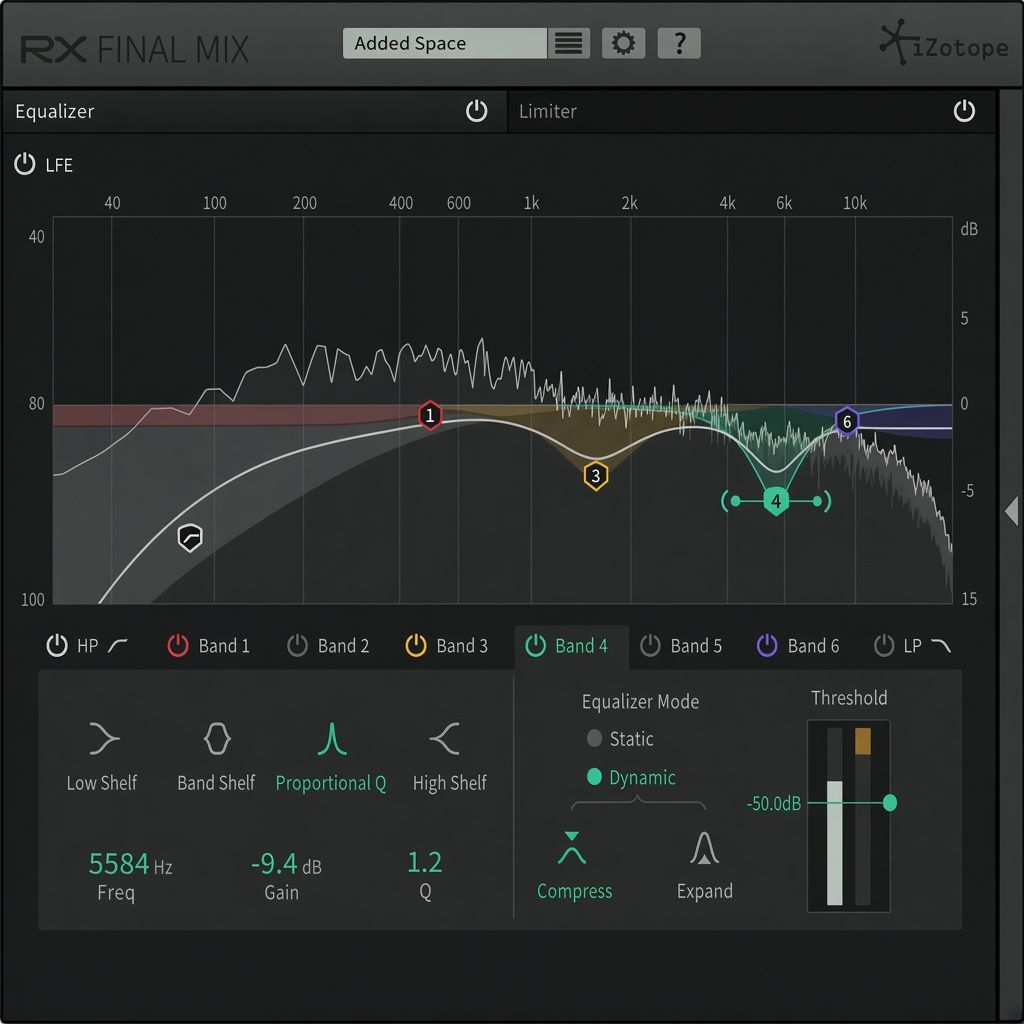Open the preset list menu icon
The width and height of the screenshot is (1024, 1024).
tap(568, 43)
